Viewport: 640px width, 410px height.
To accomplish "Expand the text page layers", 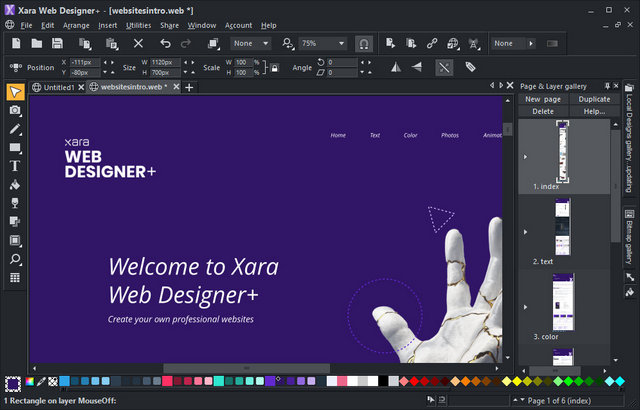I will [524, 232].
